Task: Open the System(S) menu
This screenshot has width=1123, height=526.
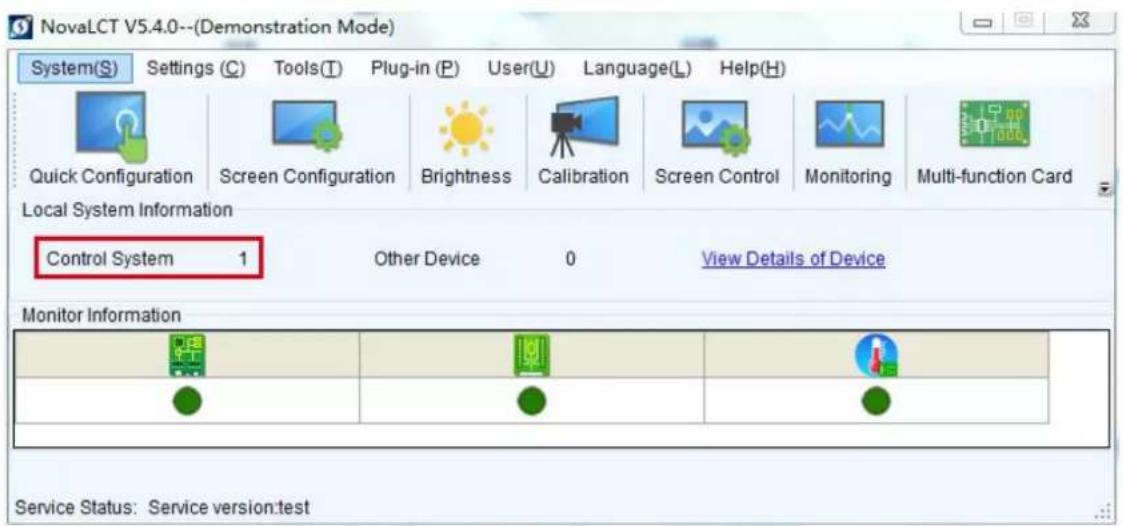Action: click(75, 69)
